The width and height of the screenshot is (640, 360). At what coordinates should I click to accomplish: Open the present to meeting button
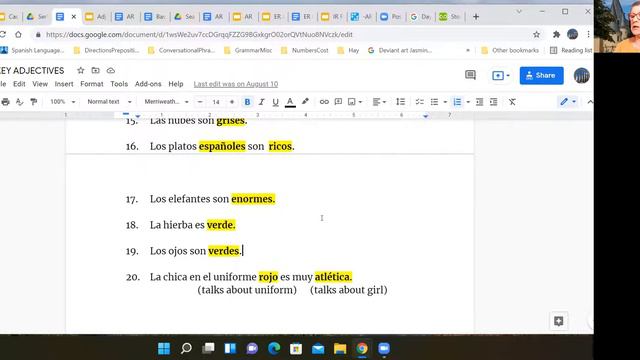click(500, 76)
